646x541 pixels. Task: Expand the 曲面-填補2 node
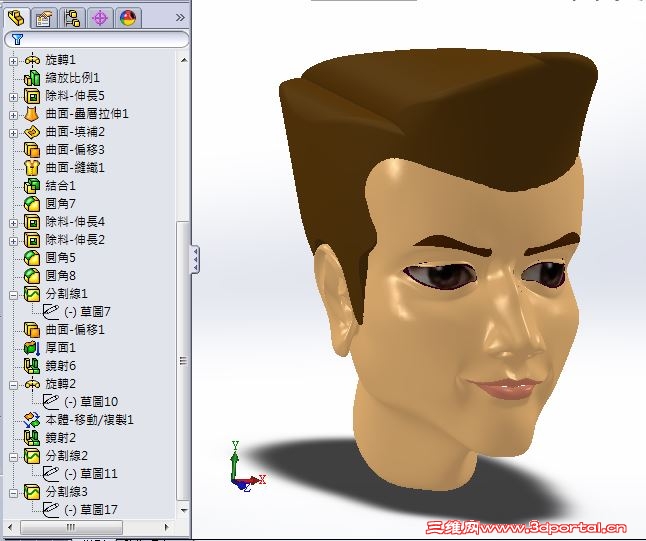coord(13,133)
